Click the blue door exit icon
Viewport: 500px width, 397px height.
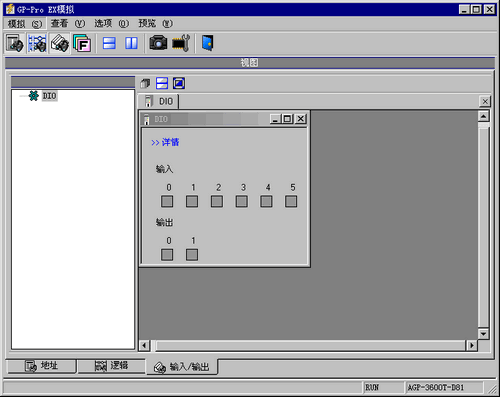pos(208,43)
